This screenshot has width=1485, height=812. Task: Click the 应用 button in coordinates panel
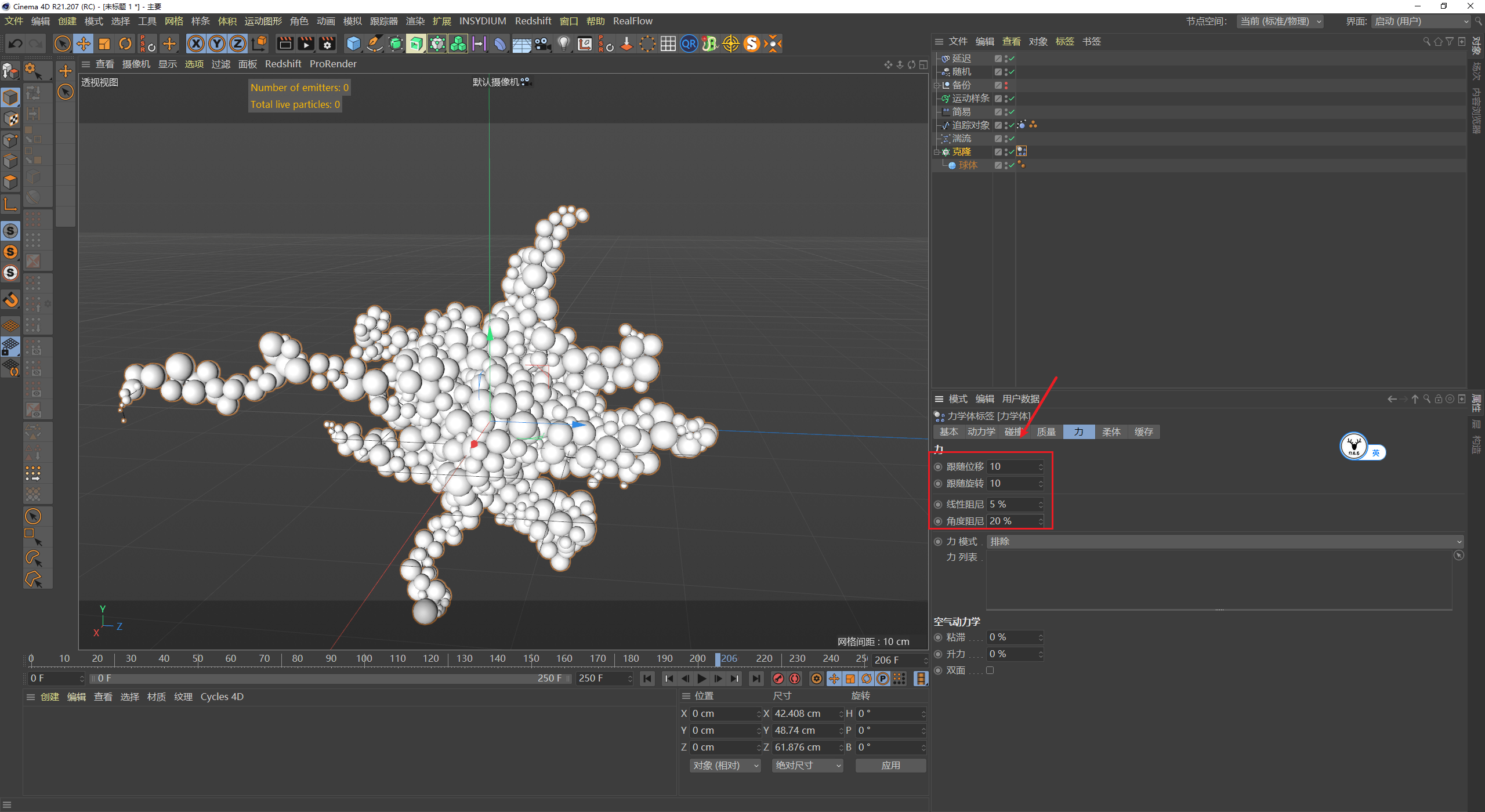890,765
